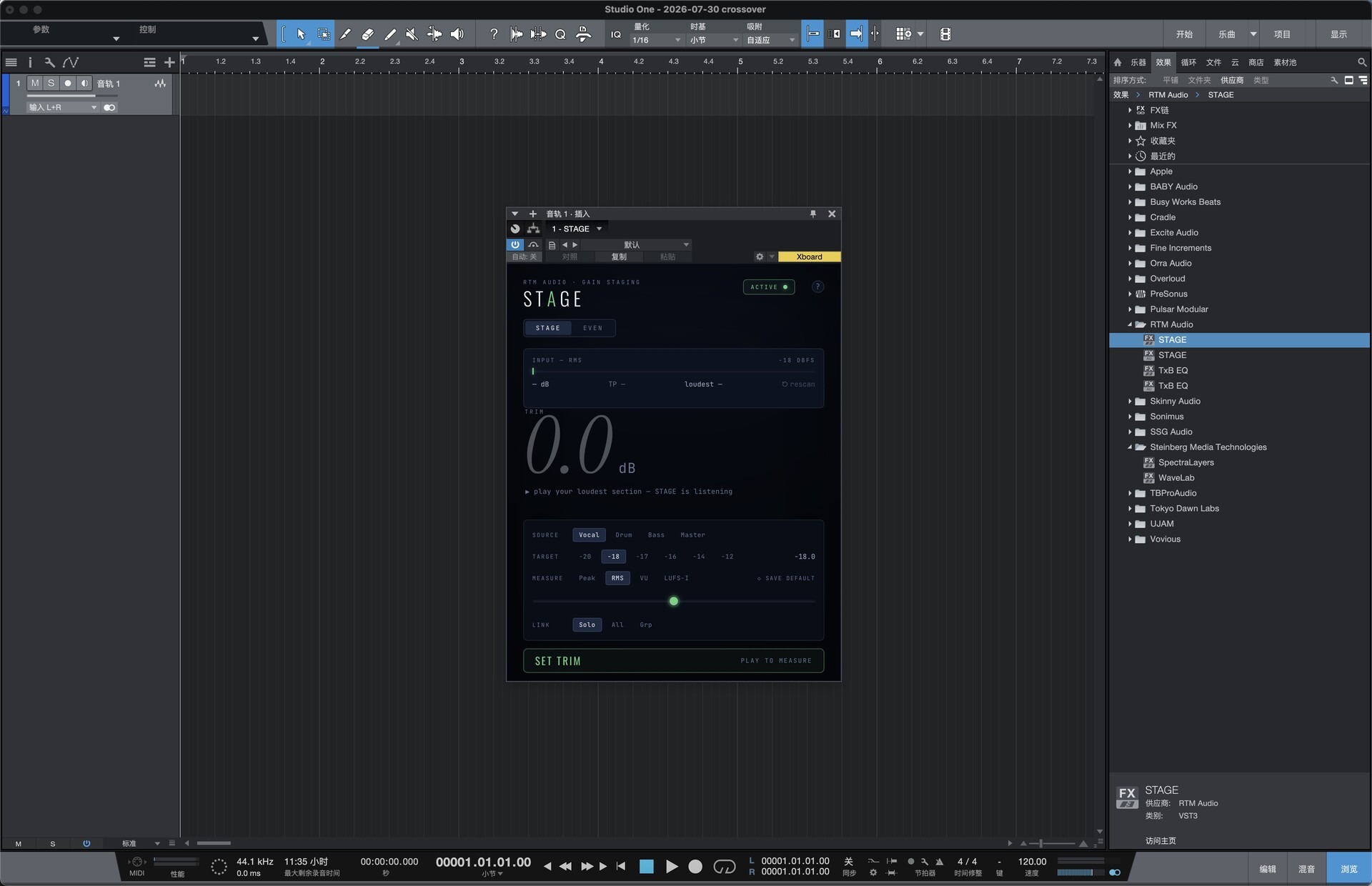Select the Bend tool

pyautogui.click(x=434, y=34)
